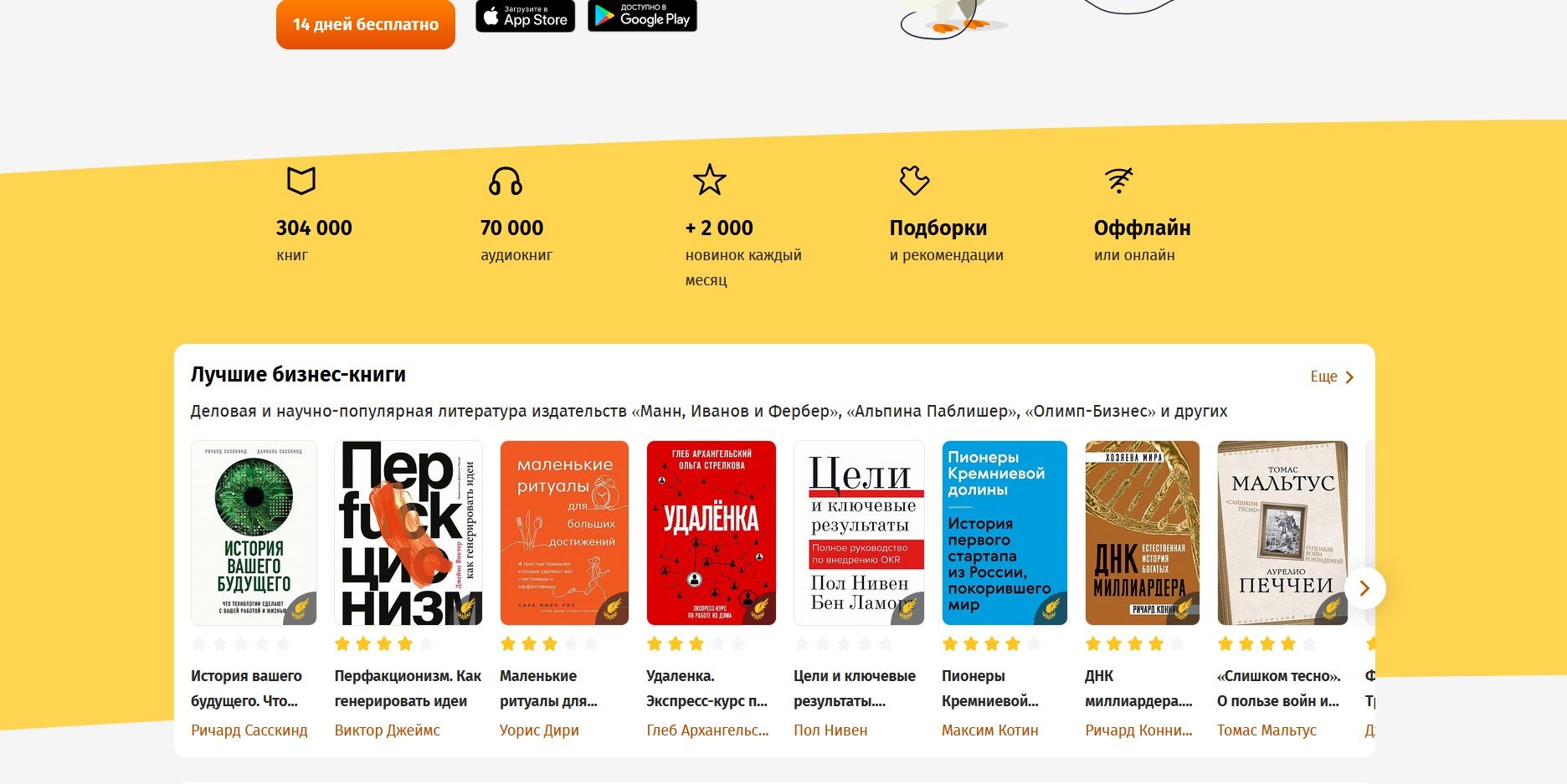Expand the business books list via Еще

[x=1332, y=377]
